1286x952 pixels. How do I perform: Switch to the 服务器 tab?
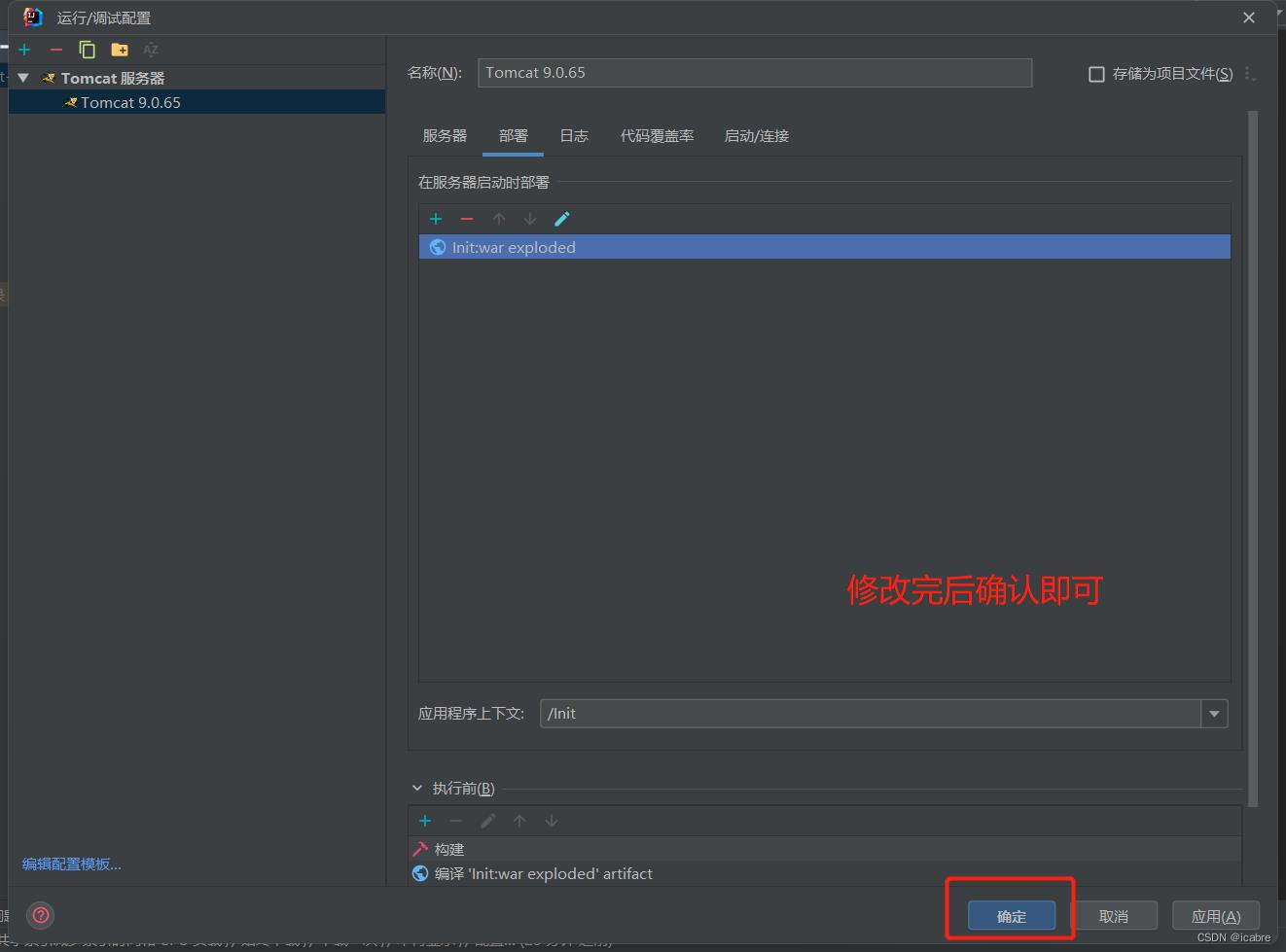click(x=445, y=136)
